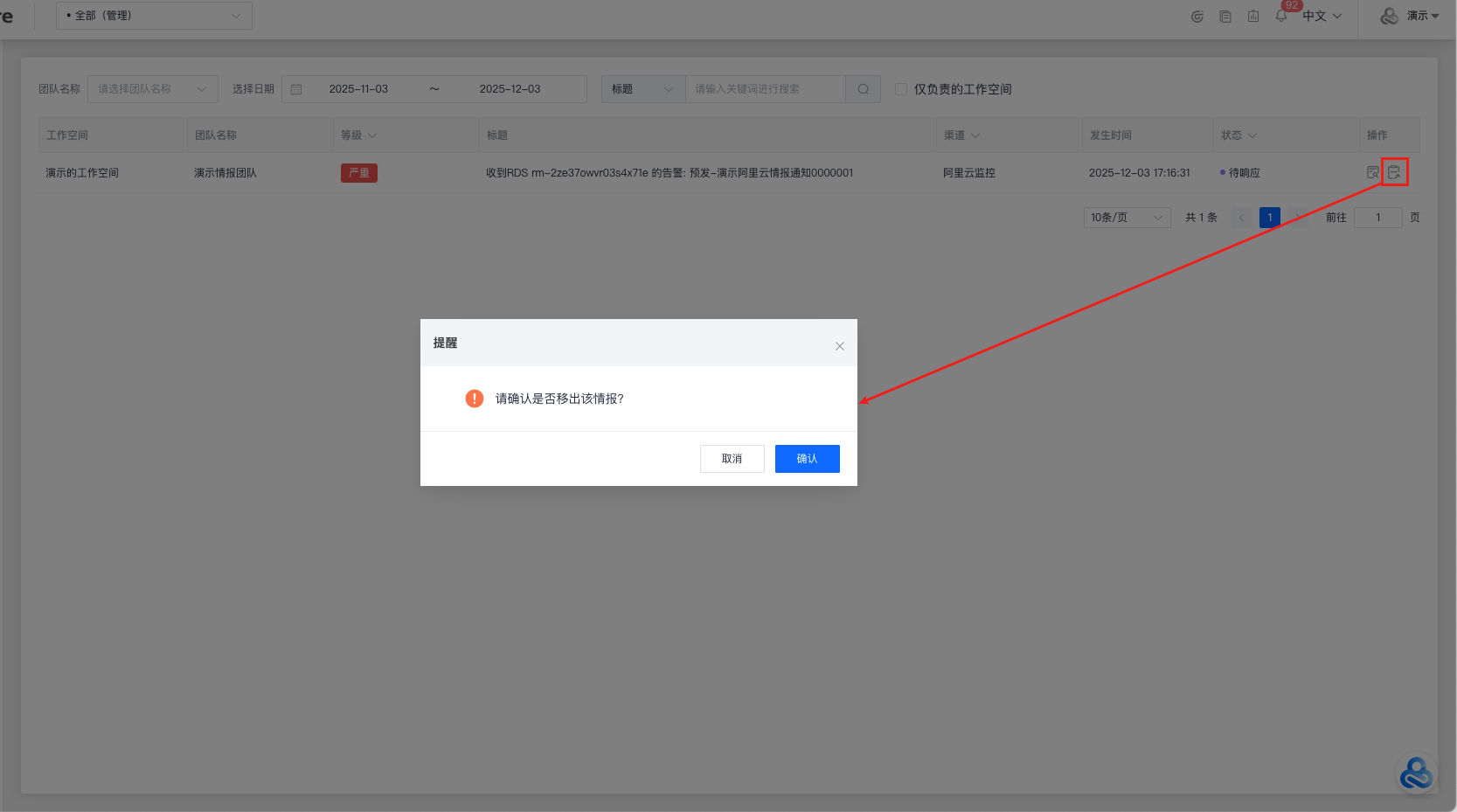Tick the 仅负责的工作空间 checkbox
The width and height of the screenshot is (1457, 812).
click(x=901, y=89)
